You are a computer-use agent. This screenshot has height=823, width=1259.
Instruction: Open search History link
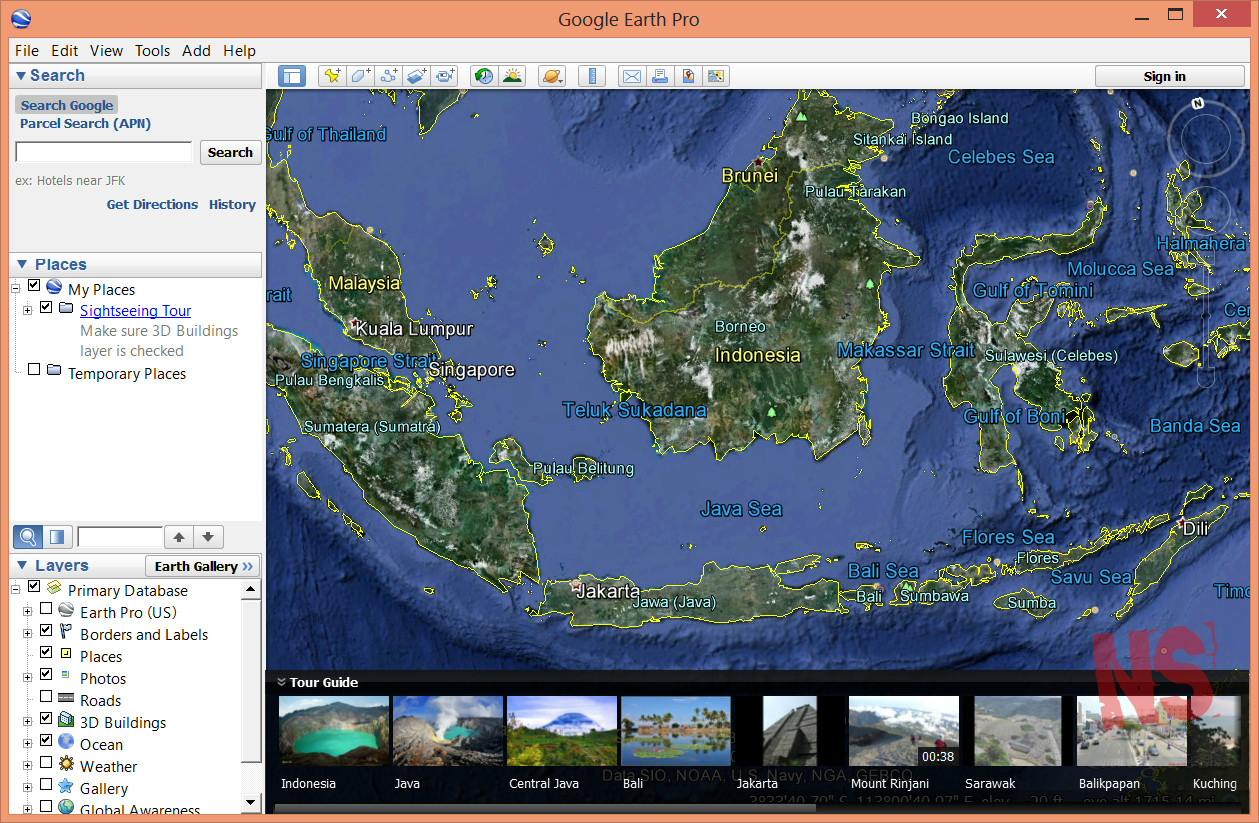pos(232,204)
